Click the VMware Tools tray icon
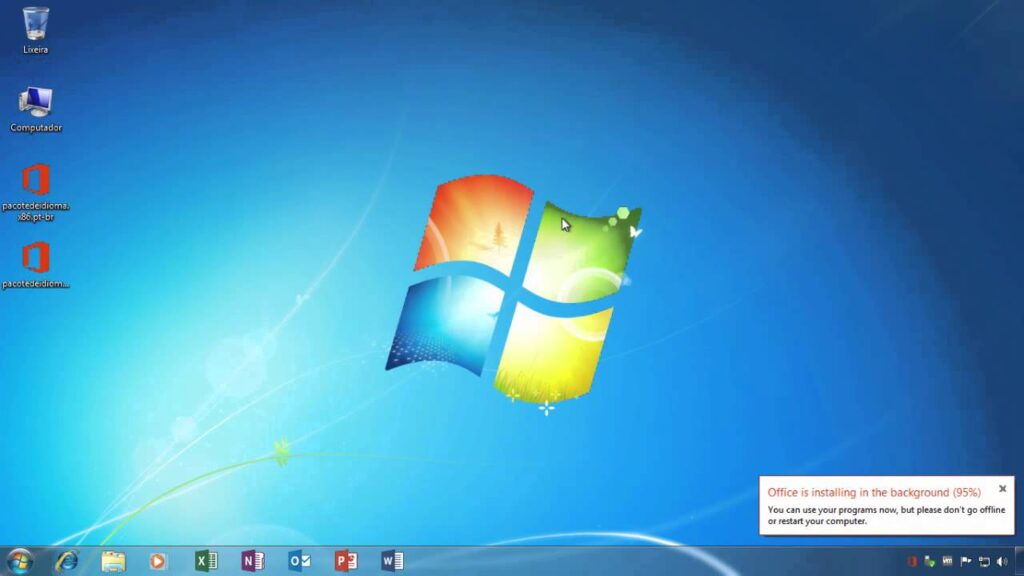1024x576 pixels. click(948, 562)
